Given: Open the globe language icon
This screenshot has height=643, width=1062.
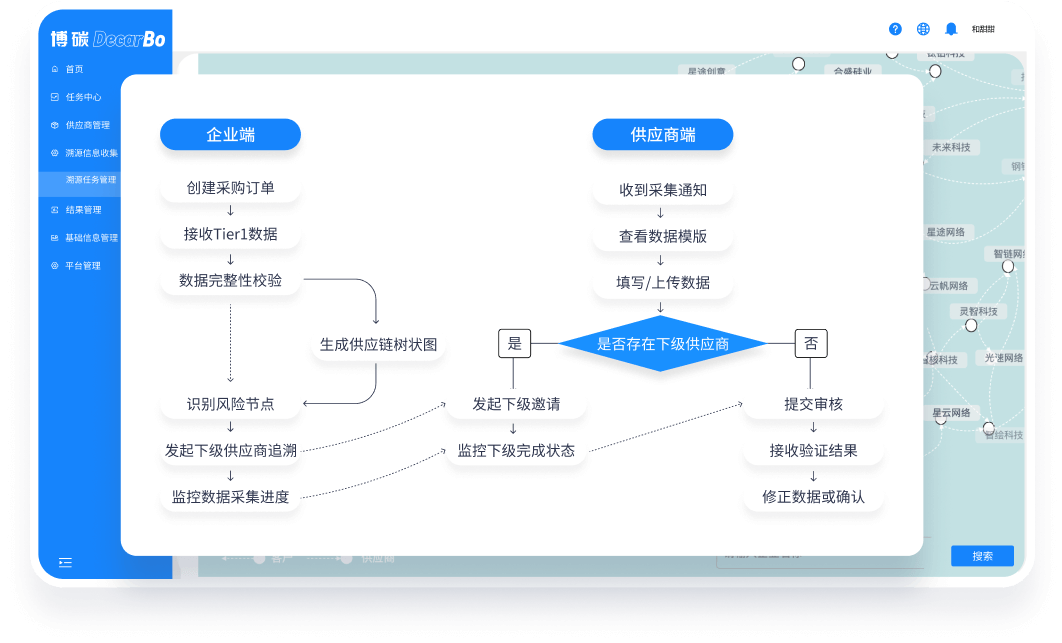Looking at the screenshot, I should point(922,29).
